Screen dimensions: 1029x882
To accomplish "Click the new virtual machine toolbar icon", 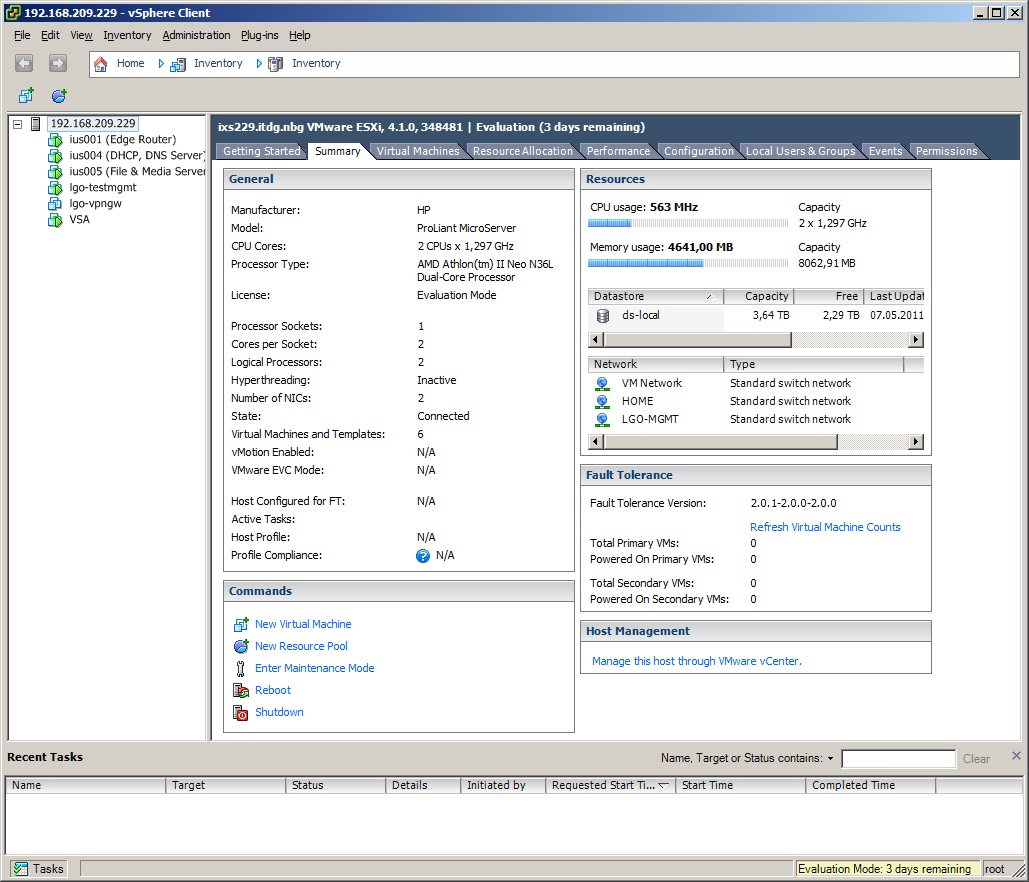I will tap(26, 96).
